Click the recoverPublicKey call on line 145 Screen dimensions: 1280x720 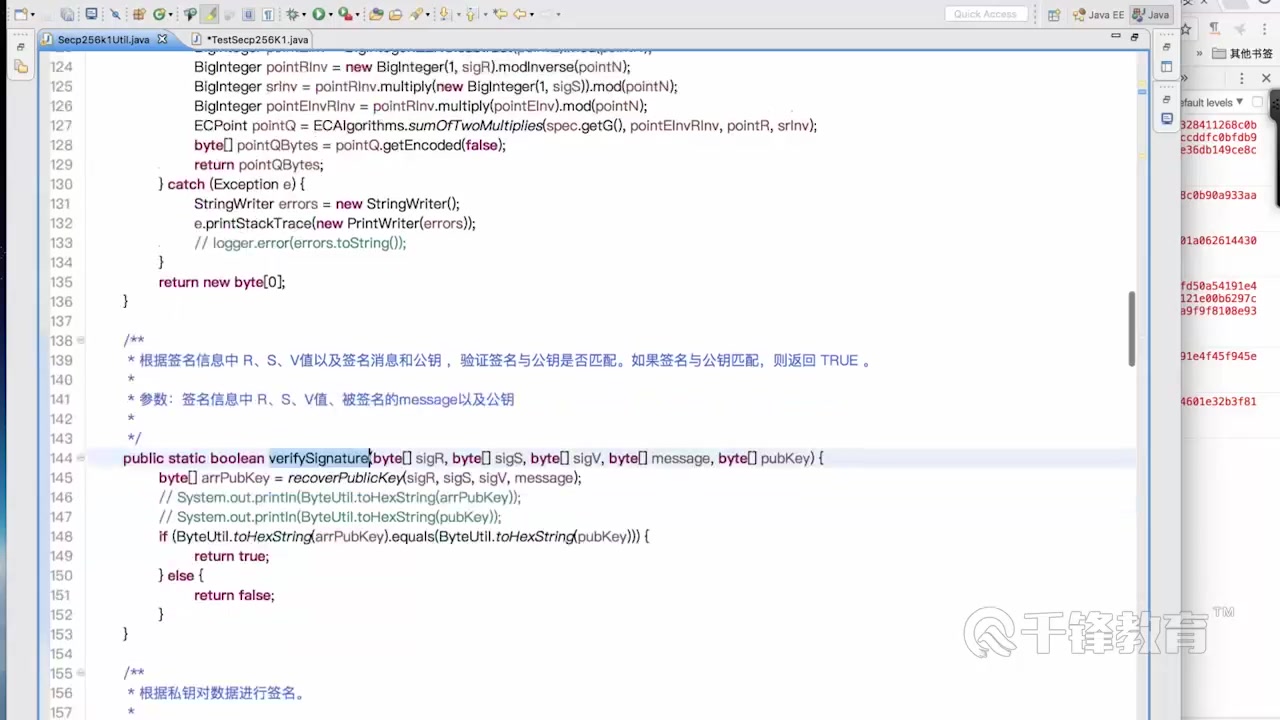coord(345,478)
